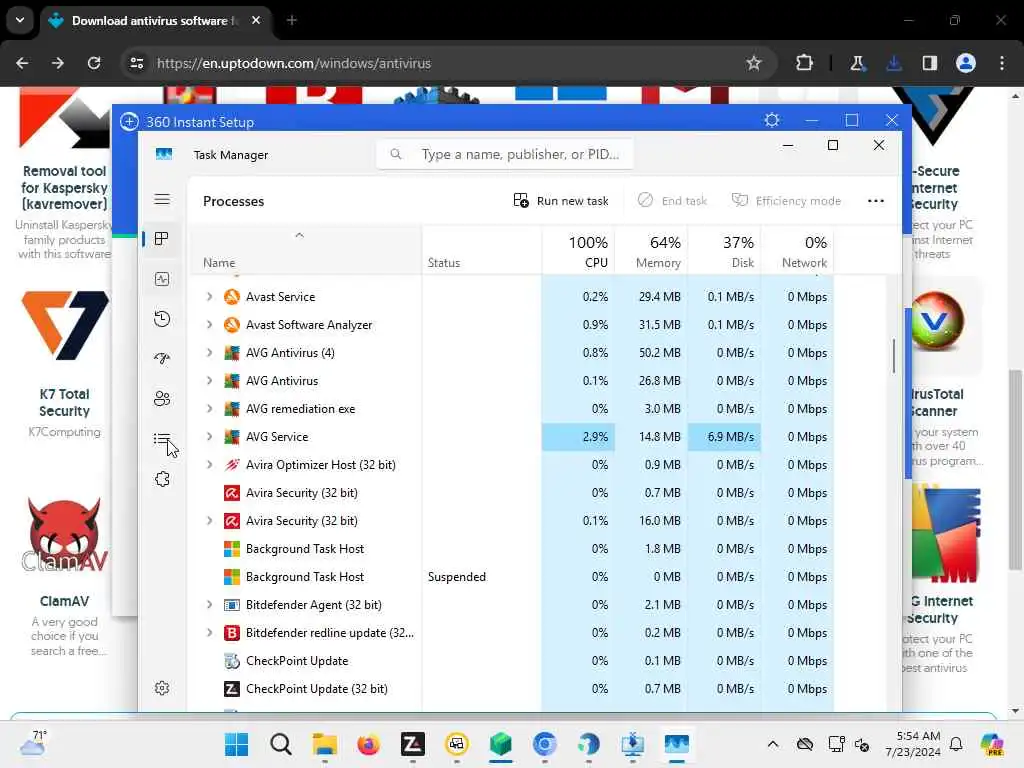Expand Bitdefender redline update group
The image size is (1024, 768).
pos(209,633)
